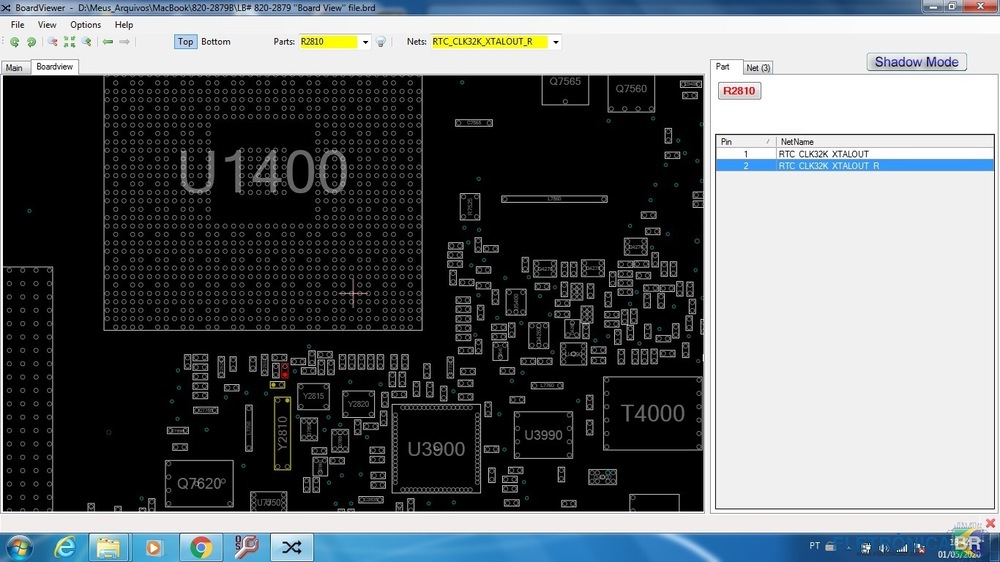Screen dimensions: 1000x562
Task: Switch board view to Bottom side
Action: [x=215, y=42]
